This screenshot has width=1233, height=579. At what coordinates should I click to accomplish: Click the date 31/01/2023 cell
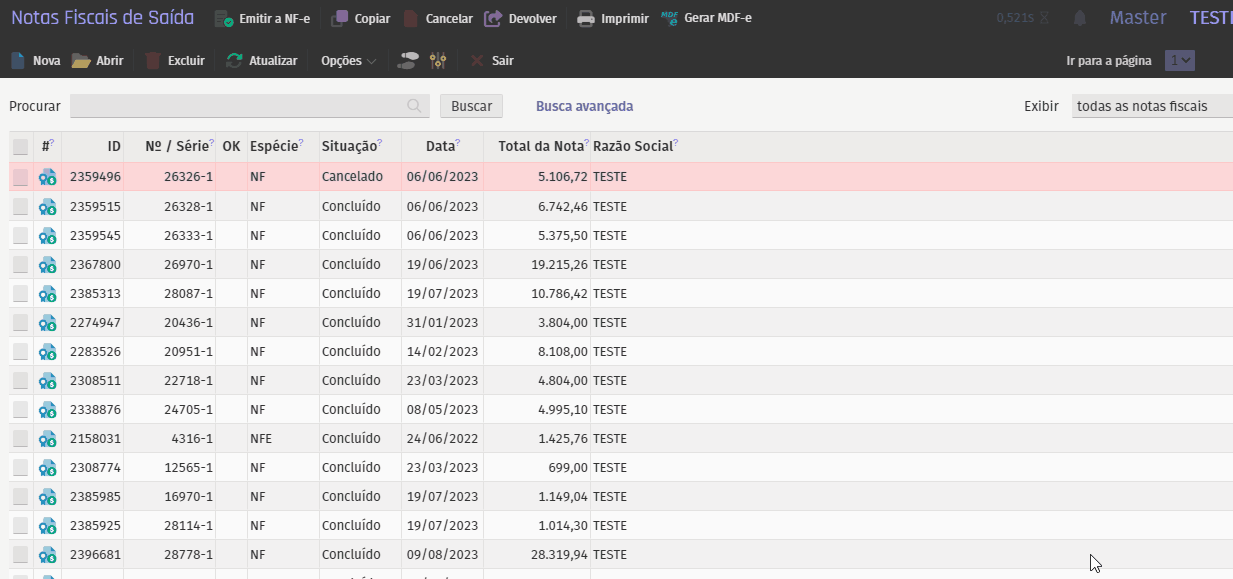pos(442,322)
